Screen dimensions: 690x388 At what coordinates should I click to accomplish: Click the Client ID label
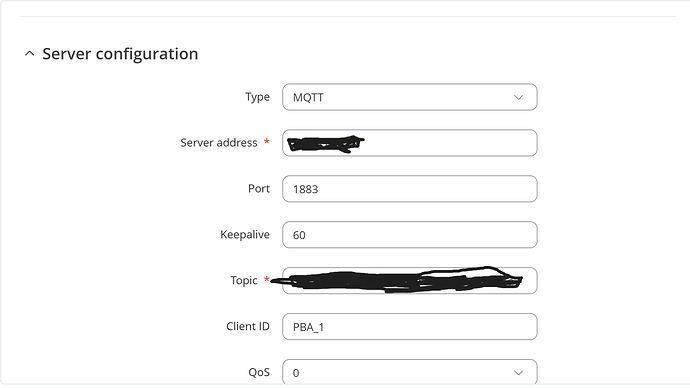coord(248,326)
